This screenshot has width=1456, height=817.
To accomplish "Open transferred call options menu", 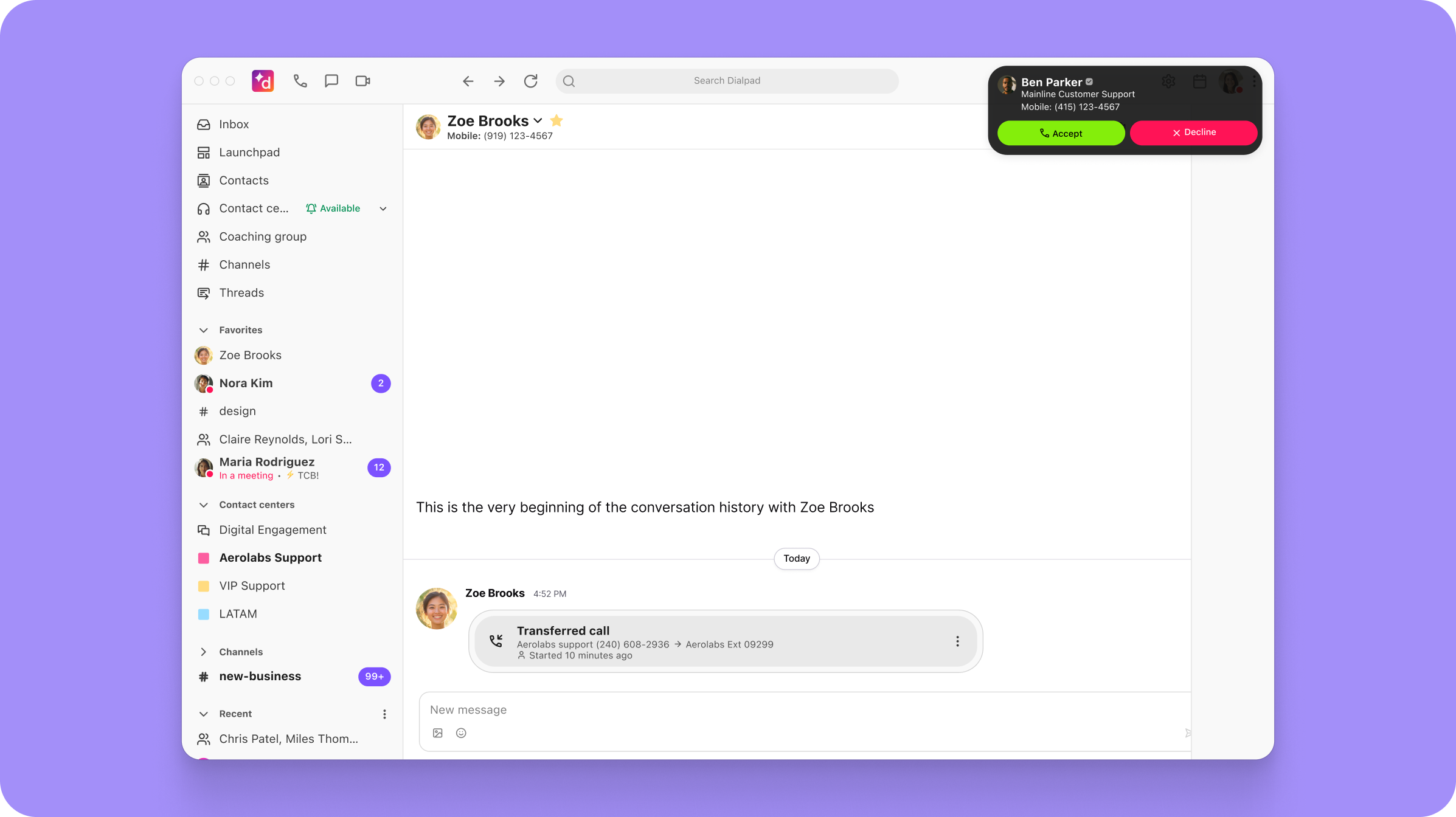I will [957, 641].
